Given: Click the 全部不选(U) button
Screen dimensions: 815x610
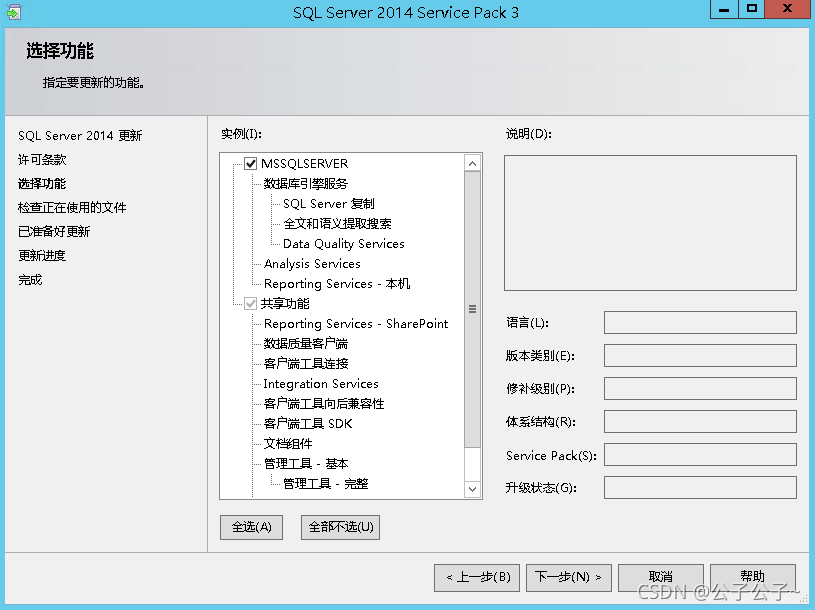Looking at the screenshot, I should [340, 527].
